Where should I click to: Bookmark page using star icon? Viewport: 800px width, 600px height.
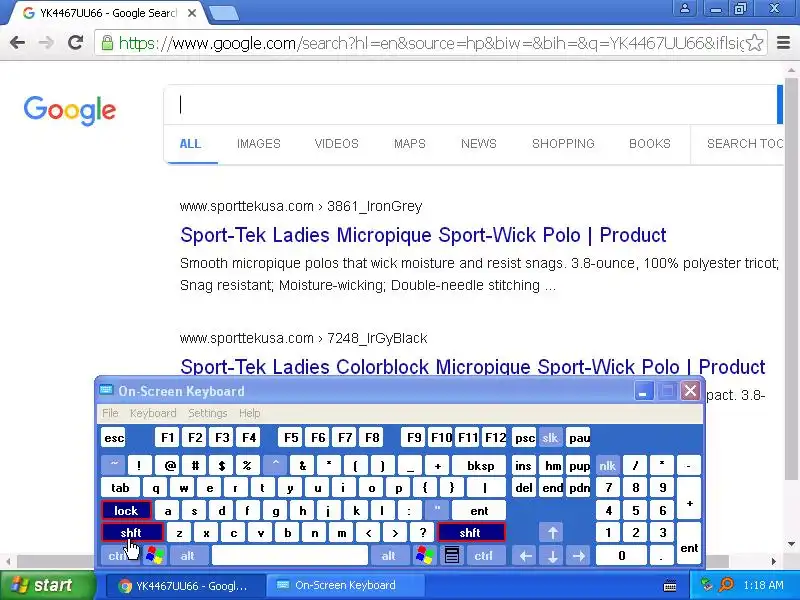tap(755, 43)
